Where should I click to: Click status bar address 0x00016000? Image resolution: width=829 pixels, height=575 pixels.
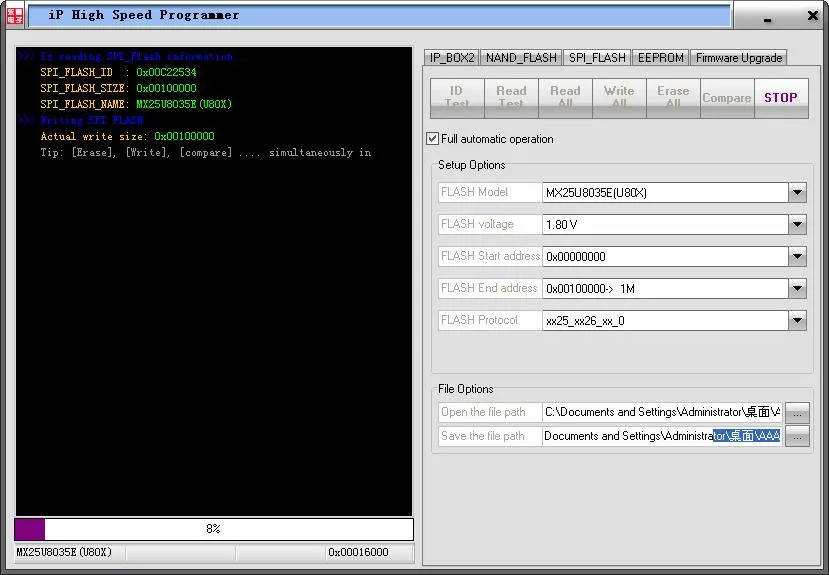pyautogui.click(x=358, y=552)
